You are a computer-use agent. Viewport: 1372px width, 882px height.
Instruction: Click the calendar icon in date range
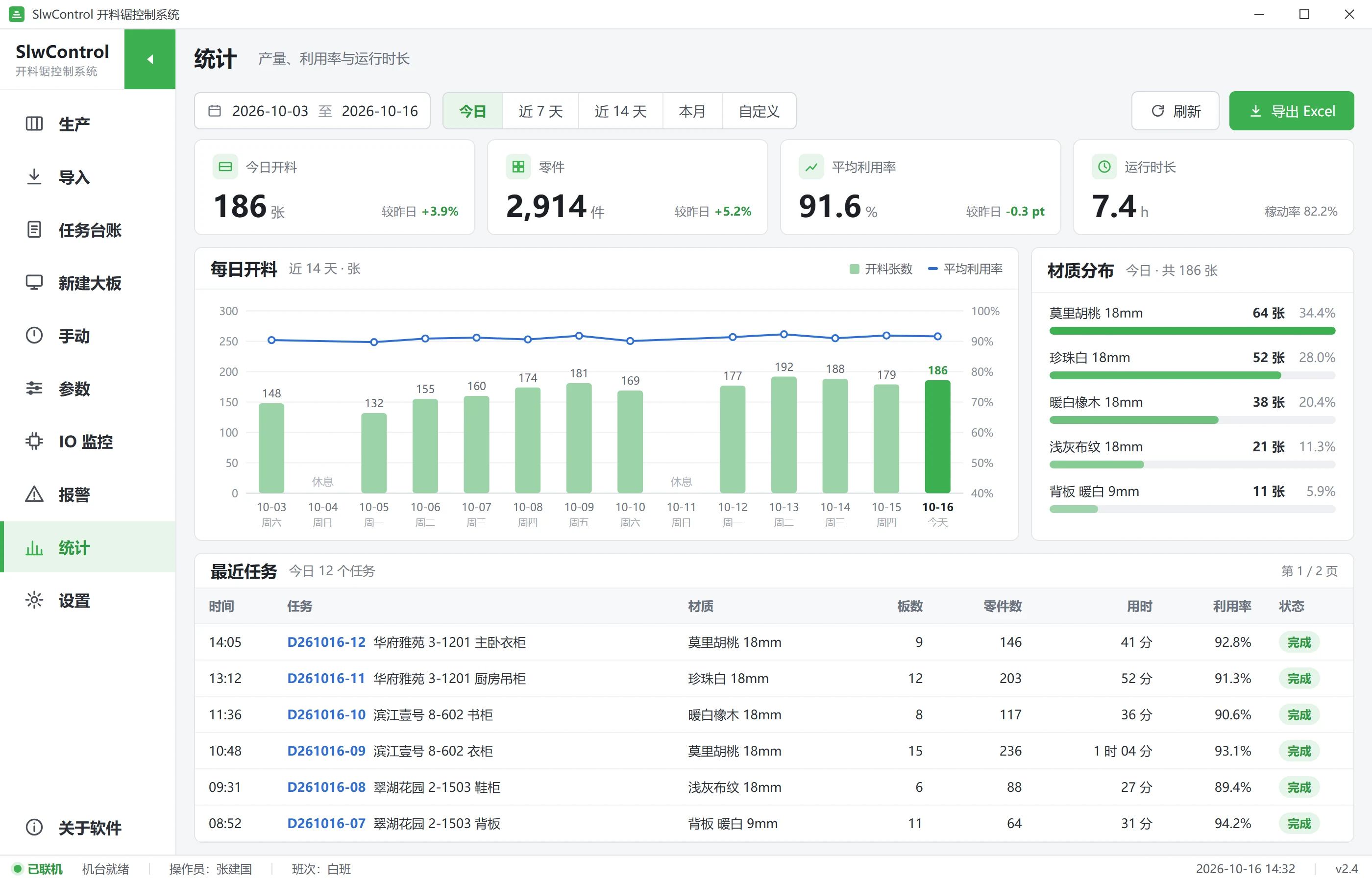(x=215, y=111)
